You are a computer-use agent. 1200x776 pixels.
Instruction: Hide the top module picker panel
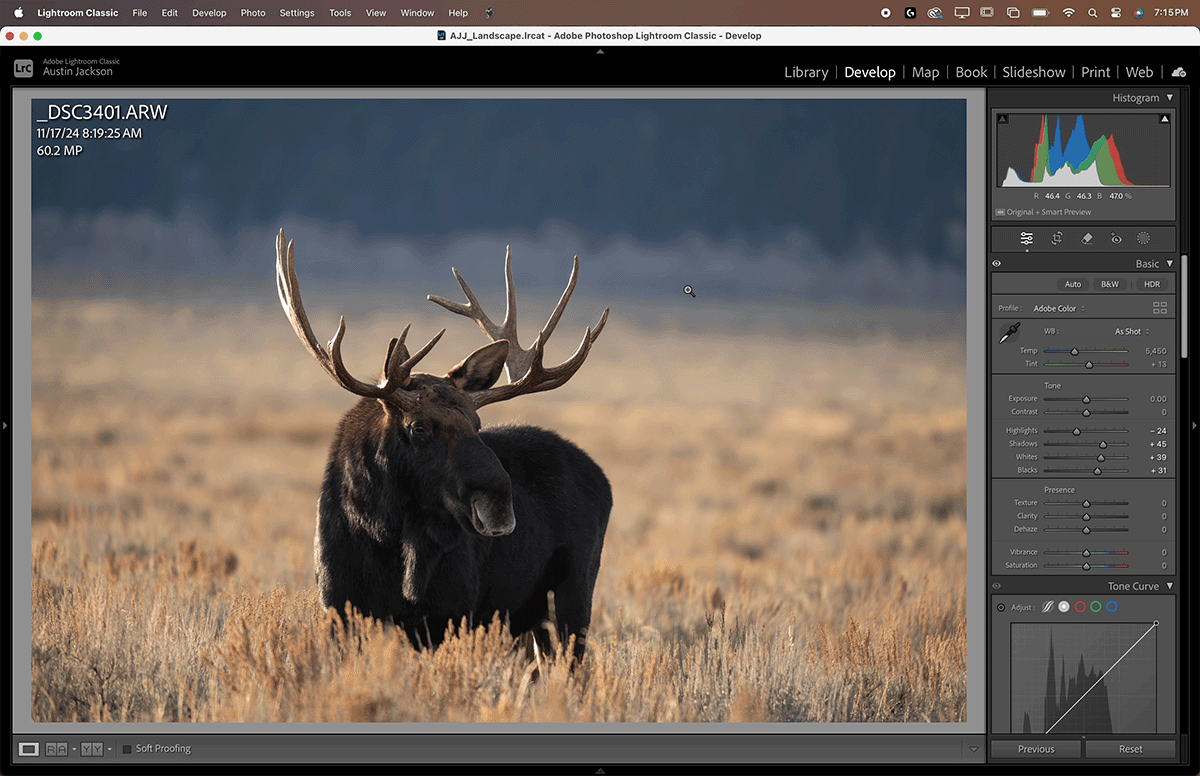point(600,51)
